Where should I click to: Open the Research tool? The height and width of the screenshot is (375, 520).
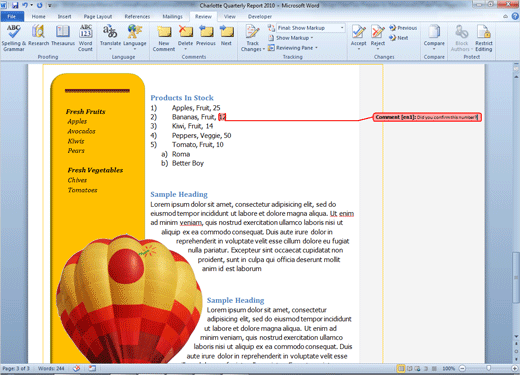[38, 35]
